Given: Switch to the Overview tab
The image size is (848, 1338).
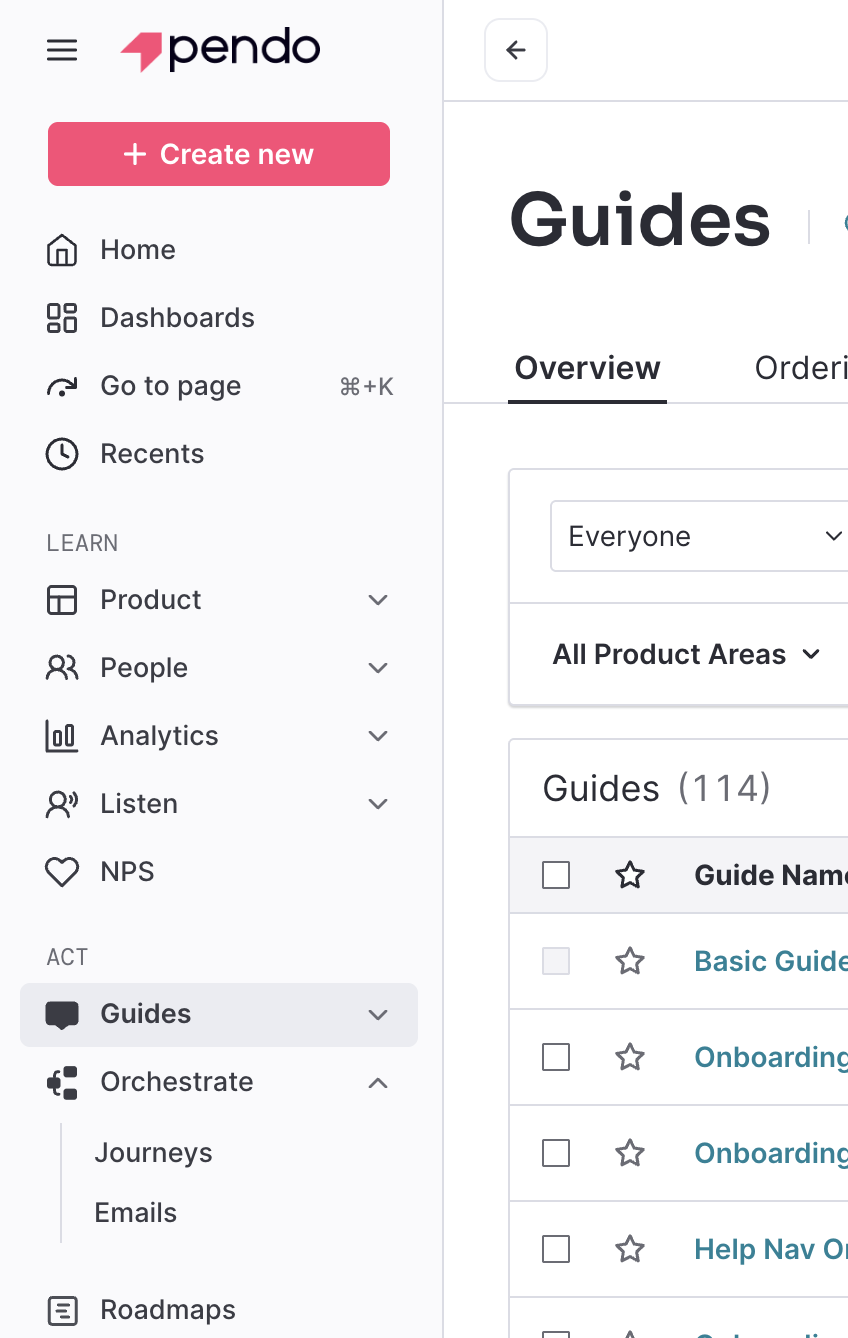Looking at the screenshot, I should pyautogui.click(x=587, y=368).
